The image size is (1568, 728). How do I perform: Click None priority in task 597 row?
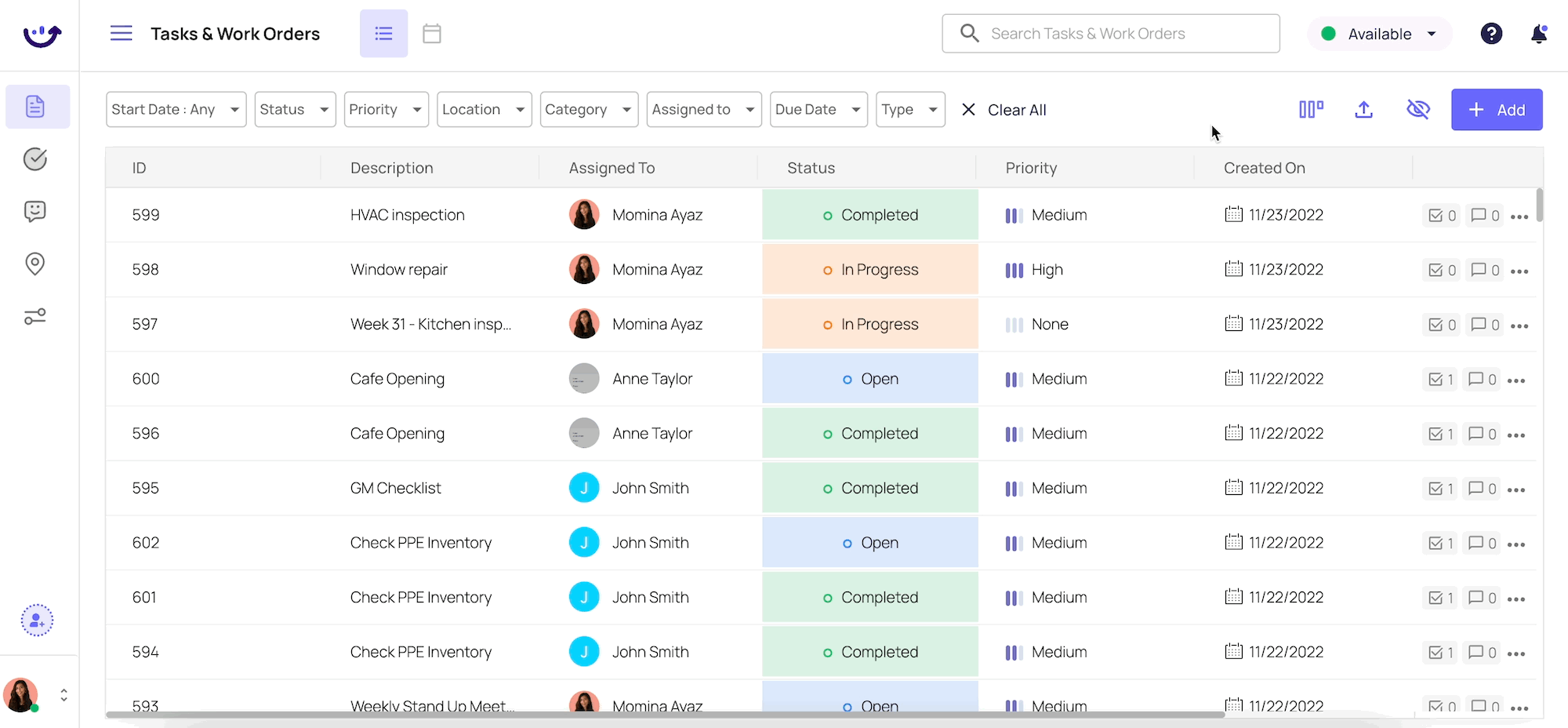(1036, 324)
